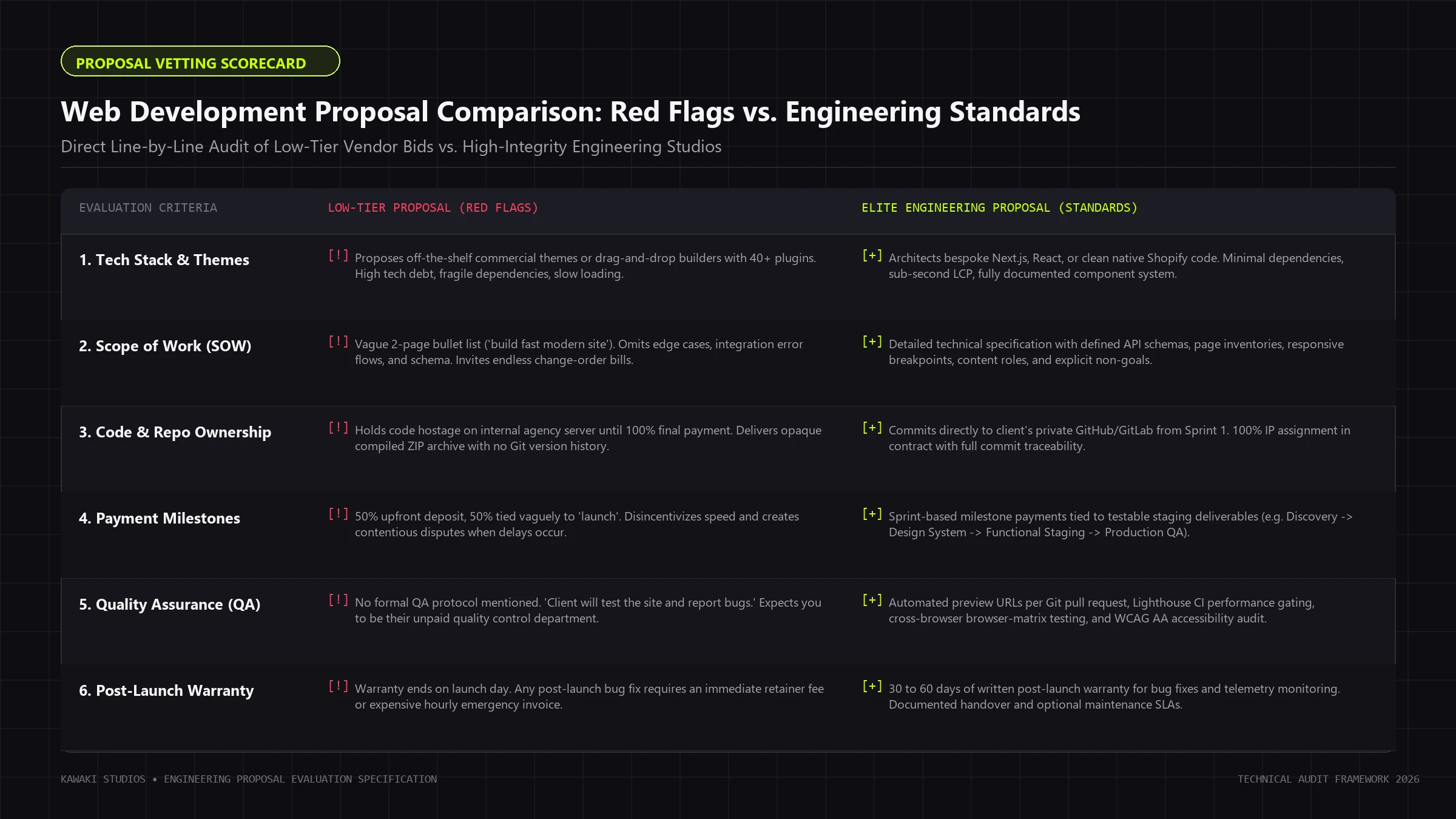
Task: Click the green plus marker in the Code & Repo Ownership row
Action: pos(872,428)
